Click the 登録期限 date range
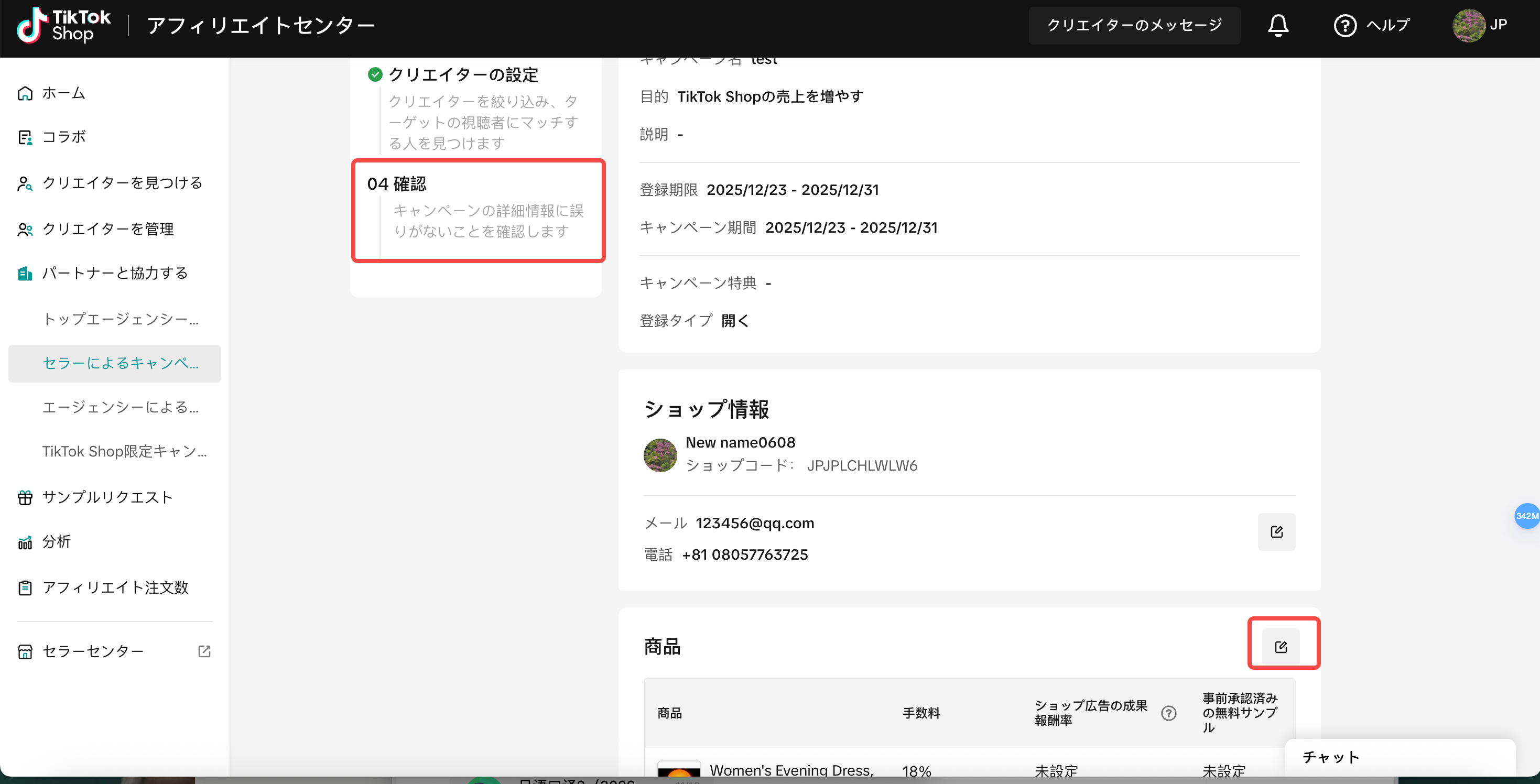Viewport: 1540px width, 784px height. pyautogui.click(x=793, y=189)
